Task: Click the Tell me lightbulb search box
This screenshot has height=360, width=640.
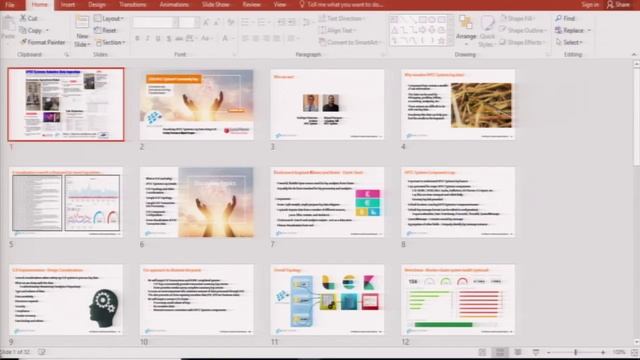Action: coord(341,4)
